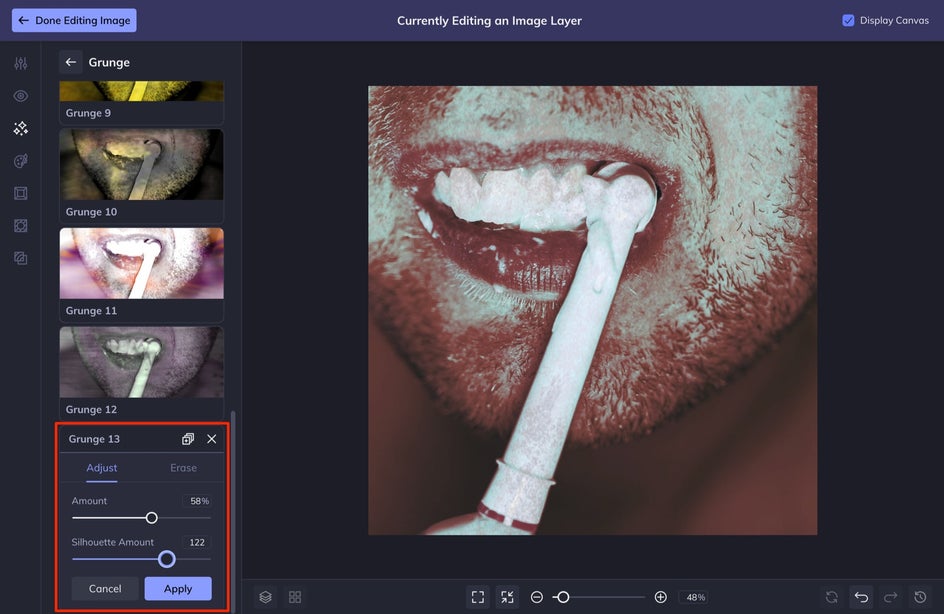Image resolution: width=944 pixels, height=614 pixels.
Task: Redo the last action
Action: pos(890,597)
